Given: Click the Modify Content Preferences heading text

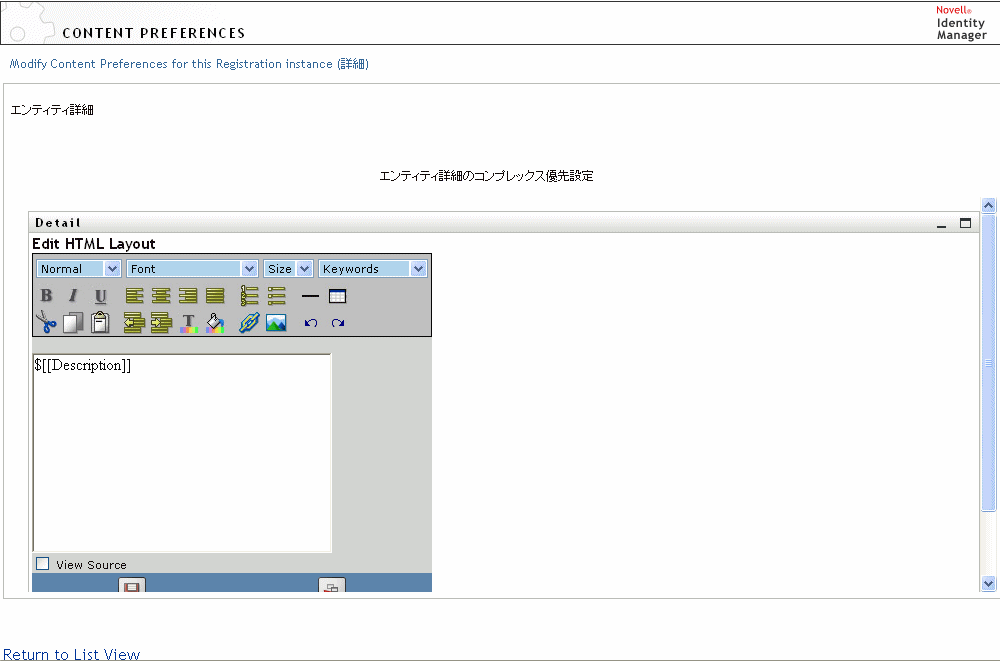Looking at the screenshot, I should click(x=189, y=64).
